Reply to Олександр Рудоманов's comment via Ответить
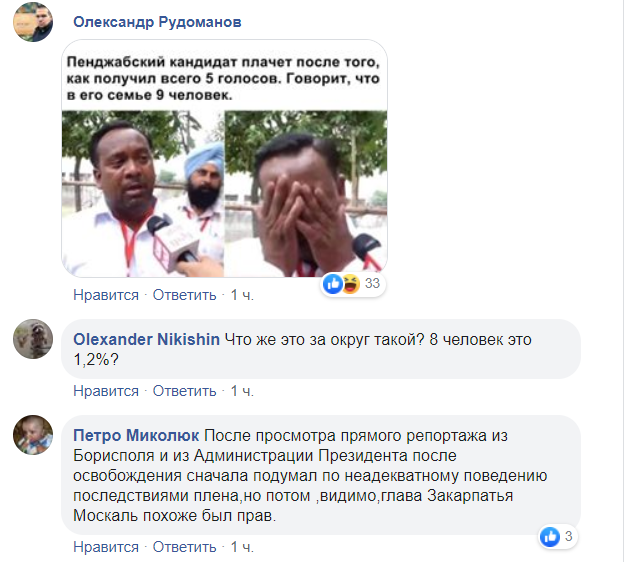This screenshot has width=624, height=562. coord(185,295)
